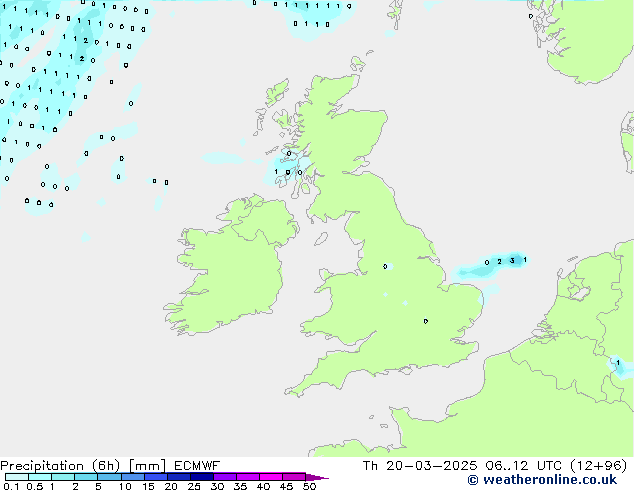This screenshot has height=490, width=634.
Task: Click the '35' legend label
Action: (x=240, y=486)
